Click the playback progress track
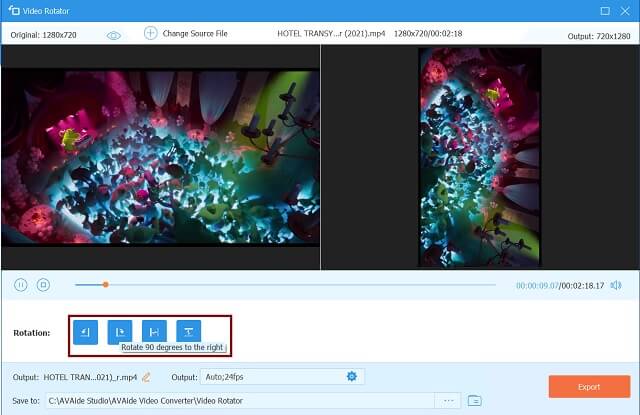The width and height of the screenshot is (640, 415). point(285,284)
